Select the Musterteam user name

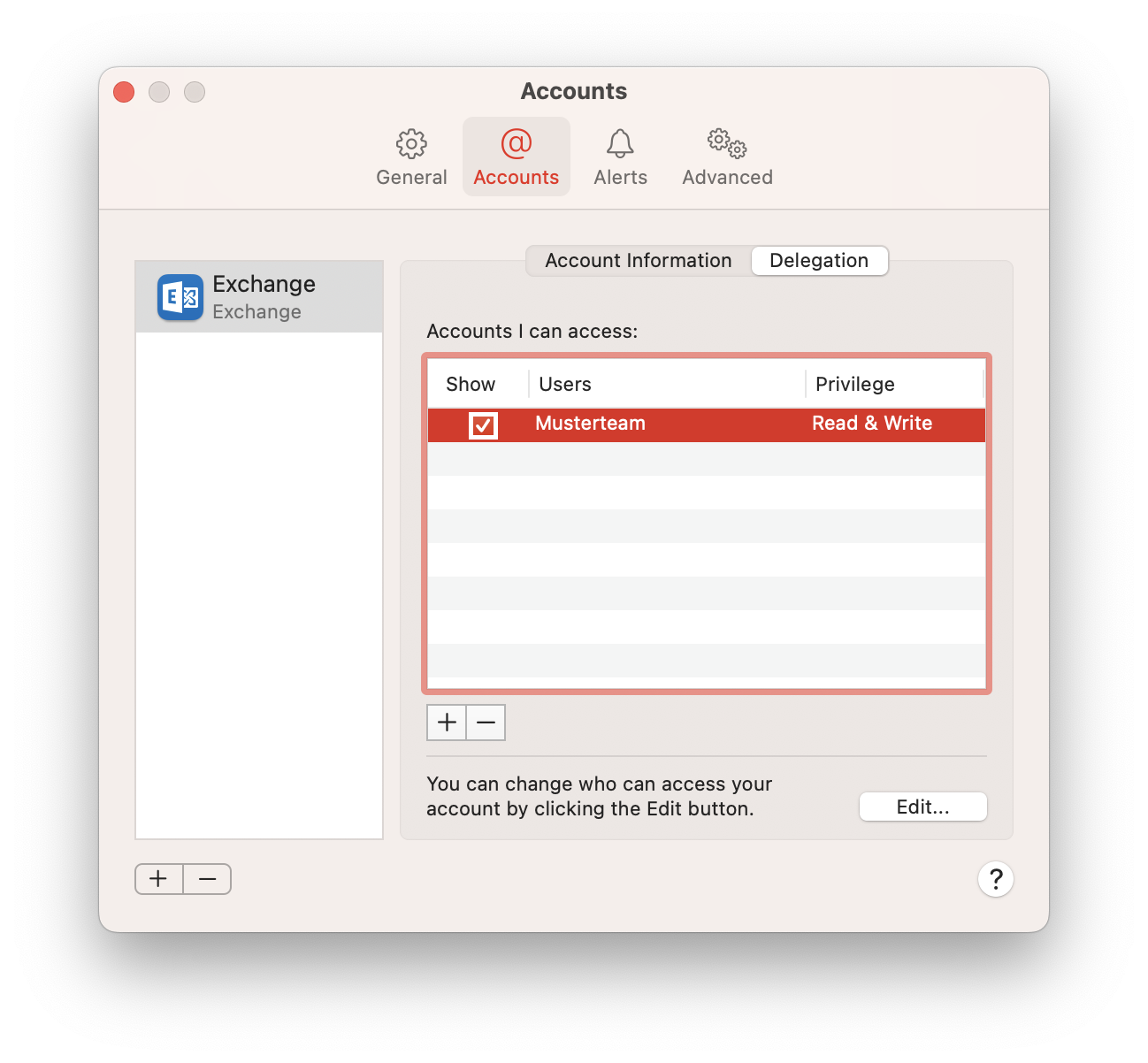[x=590, y=424]
